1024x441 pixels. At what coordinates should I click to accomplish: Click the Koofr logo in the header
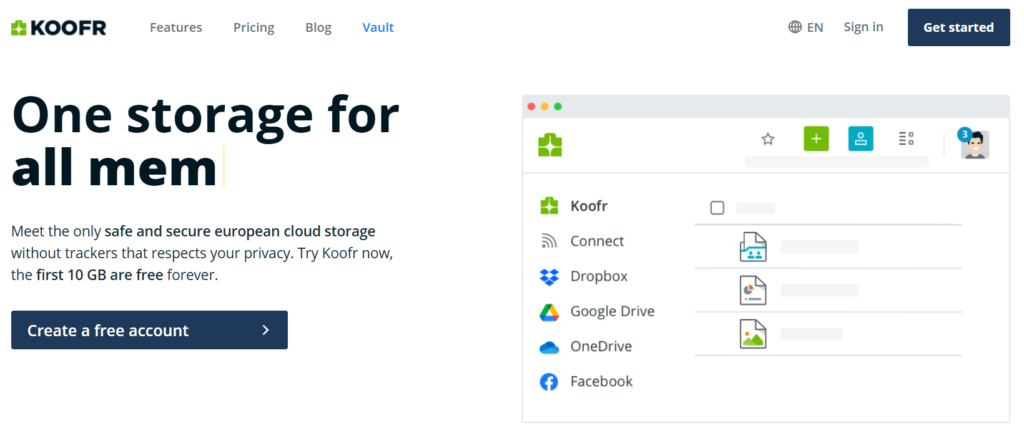coord(58,27)
